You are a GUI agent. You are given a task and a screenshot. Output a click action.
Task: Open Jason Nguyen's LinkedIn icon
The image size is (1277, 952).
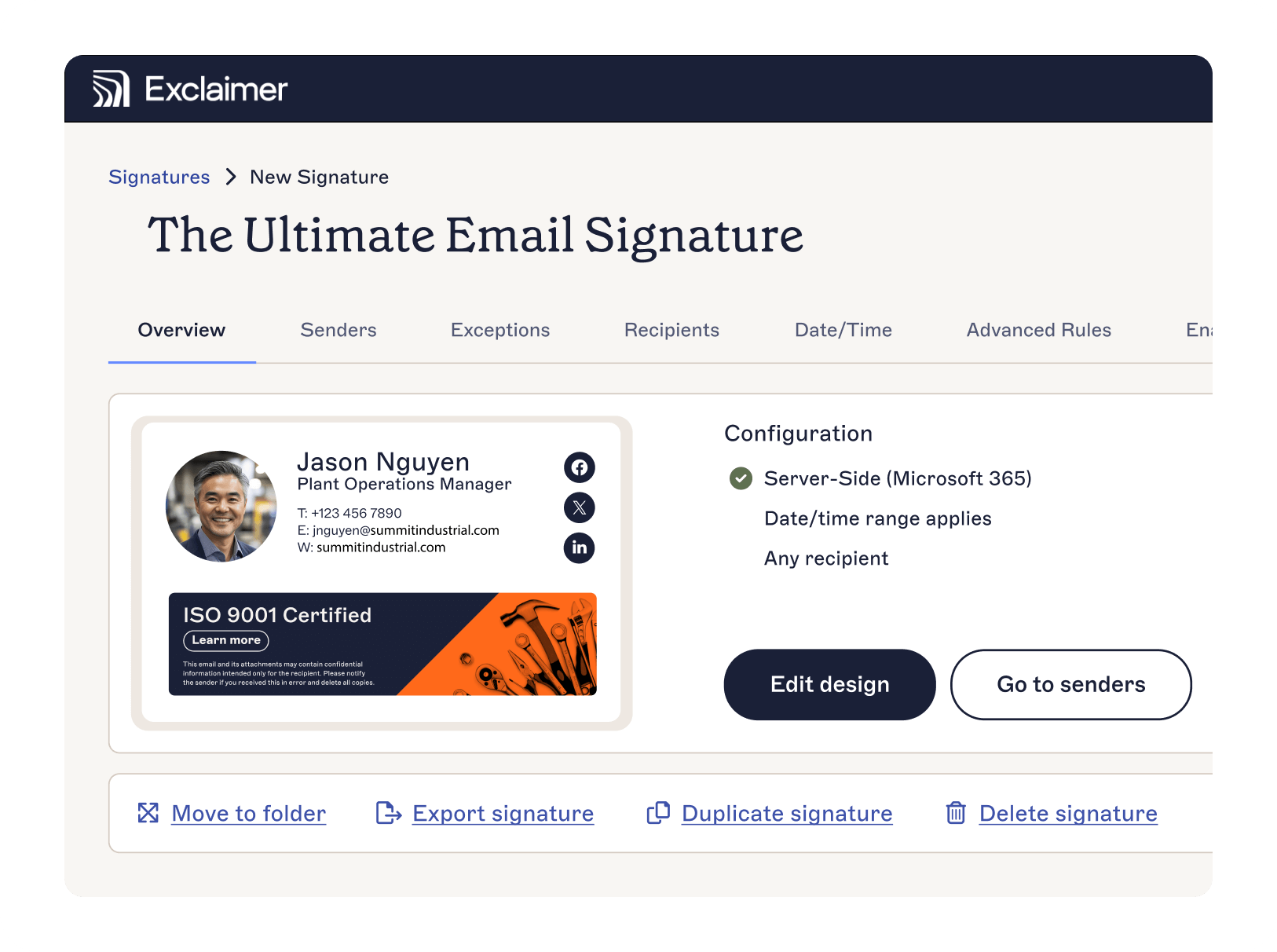[x=579, y=548]
